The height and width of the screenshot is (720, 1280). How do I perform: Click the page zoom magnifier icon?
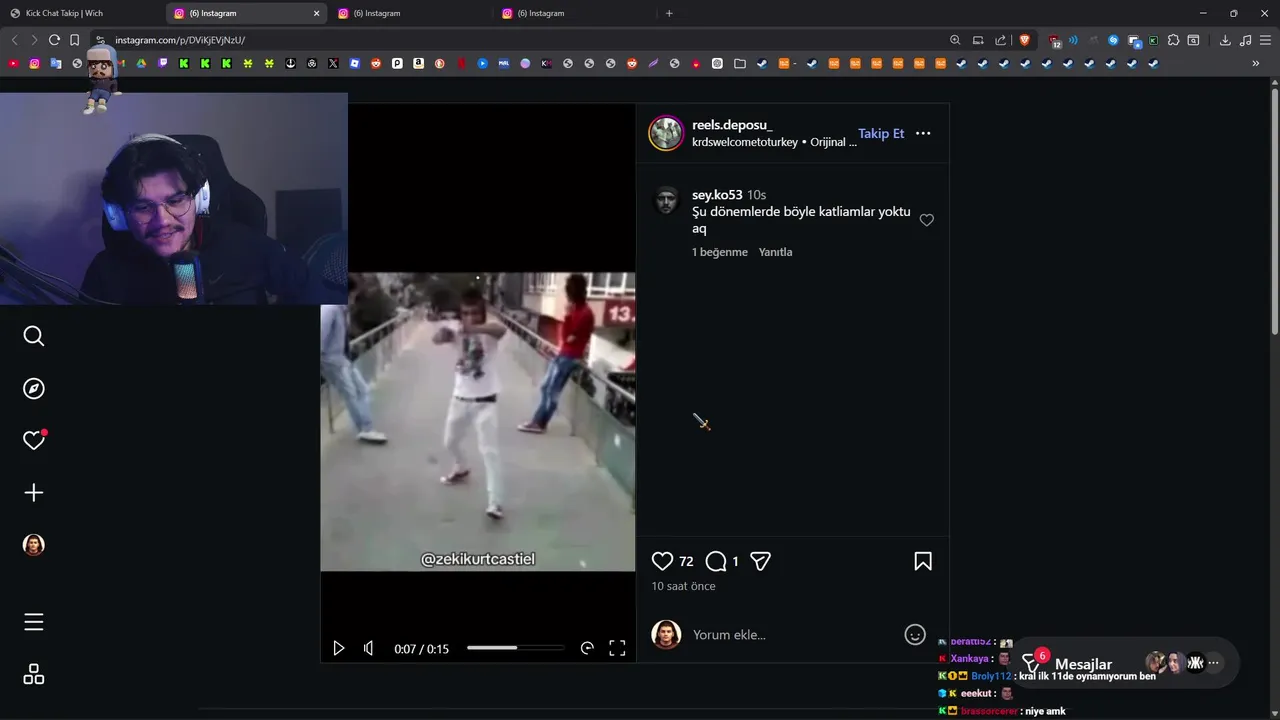pos(955,40)
